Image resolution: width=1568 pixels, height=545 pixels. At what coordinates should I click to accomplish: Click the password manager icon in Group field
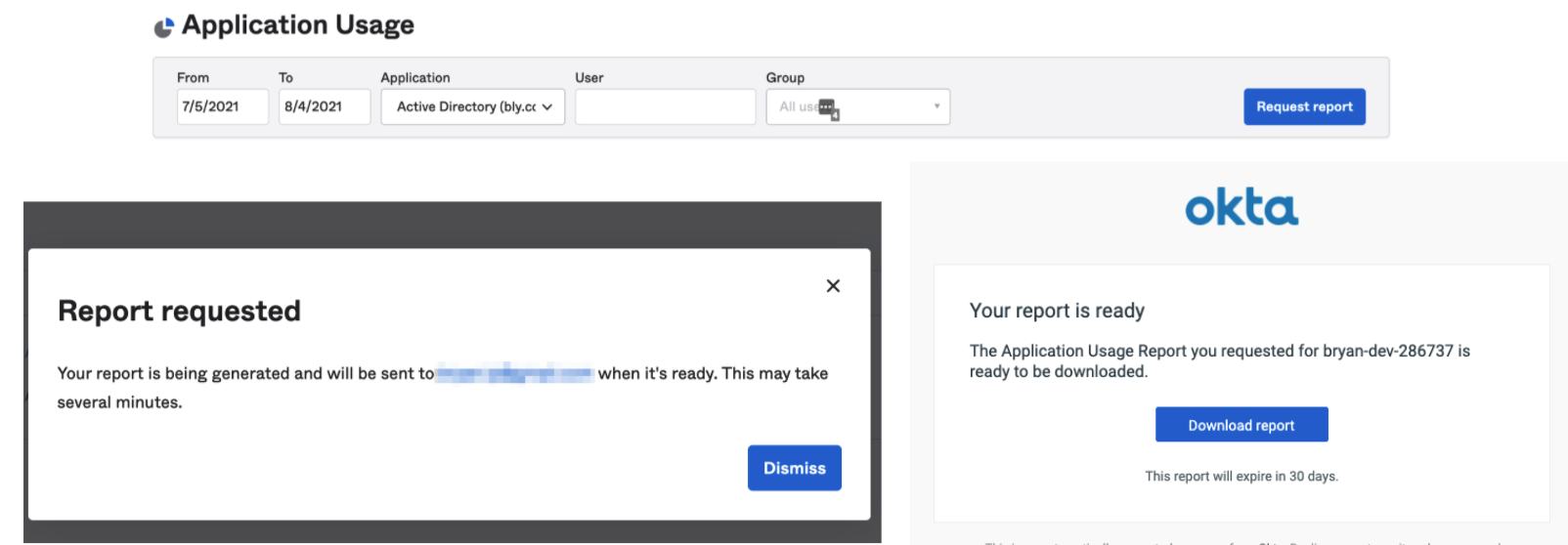(x=828, y=108)
